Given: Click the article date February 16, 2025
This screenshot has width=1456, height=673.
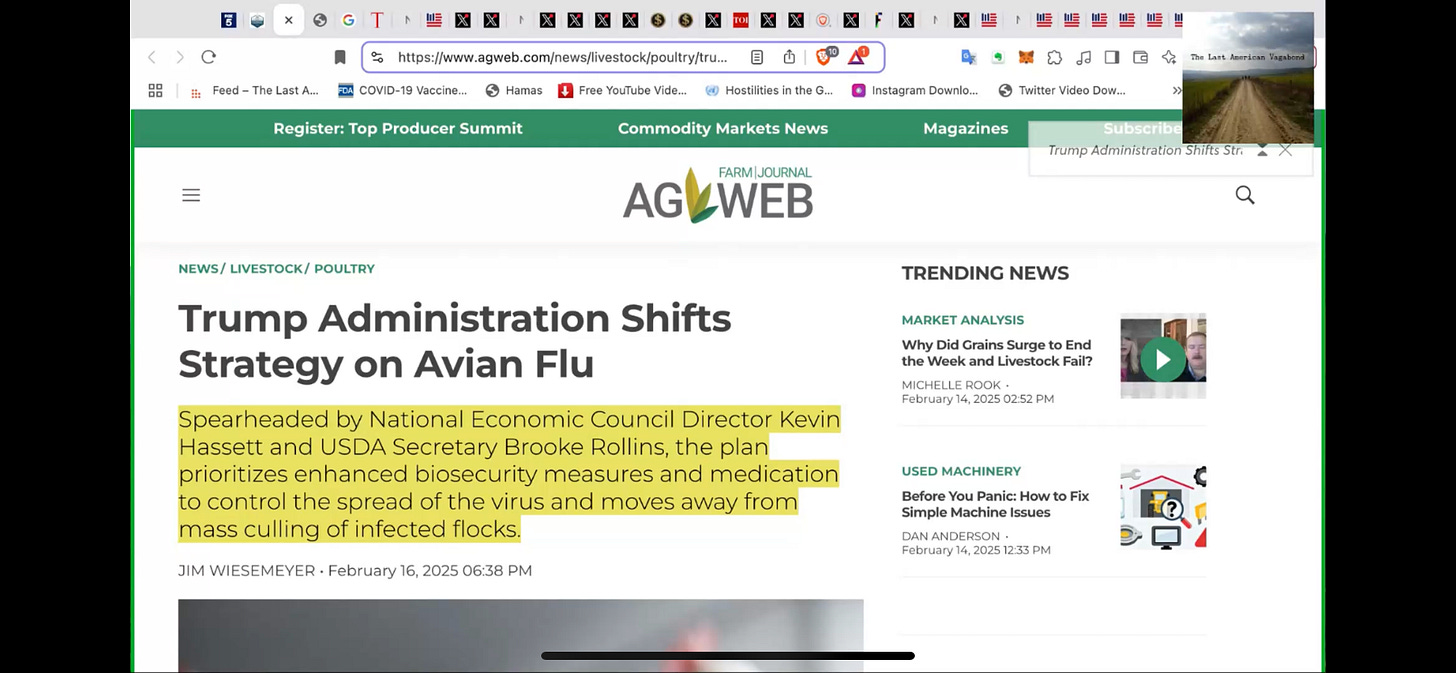Looking at the screenshot, I should click(x=430, y=571).
